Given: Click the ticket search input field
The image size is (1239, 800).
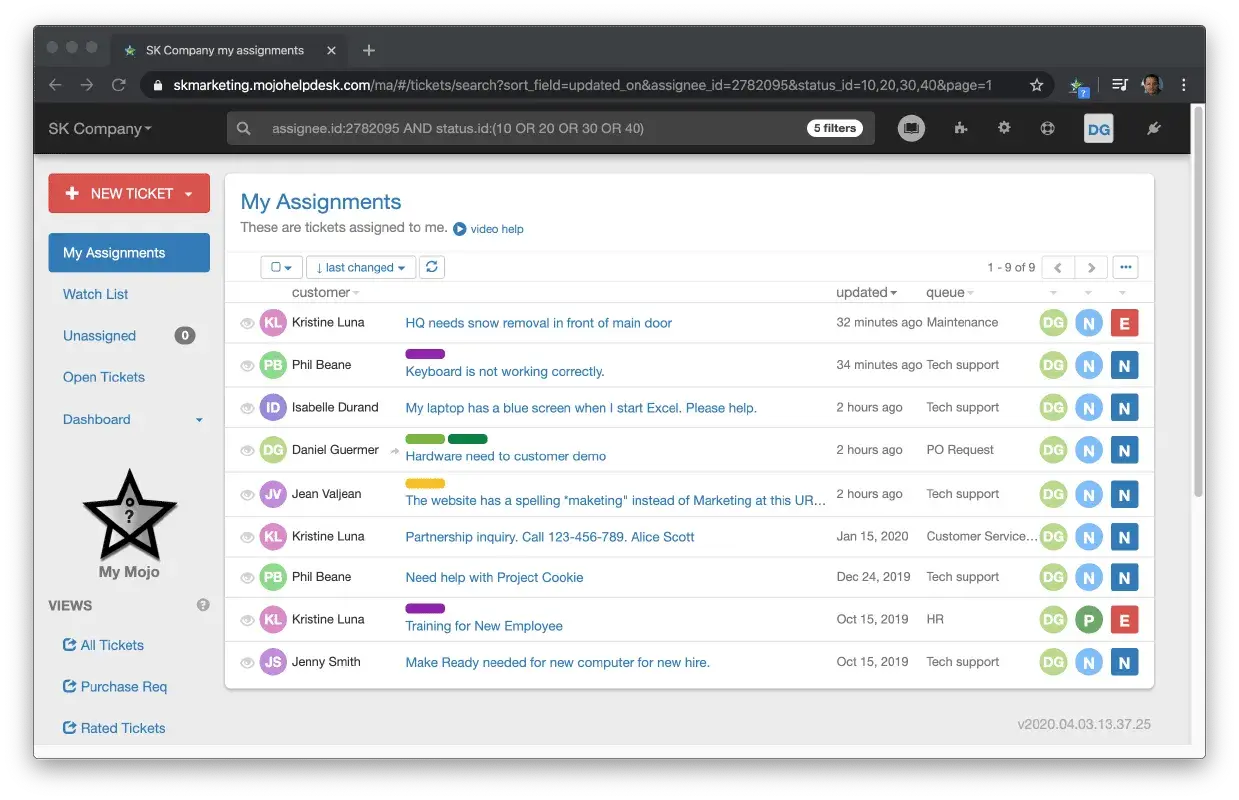Looking at the screenshot, I should tap(530, 128).
